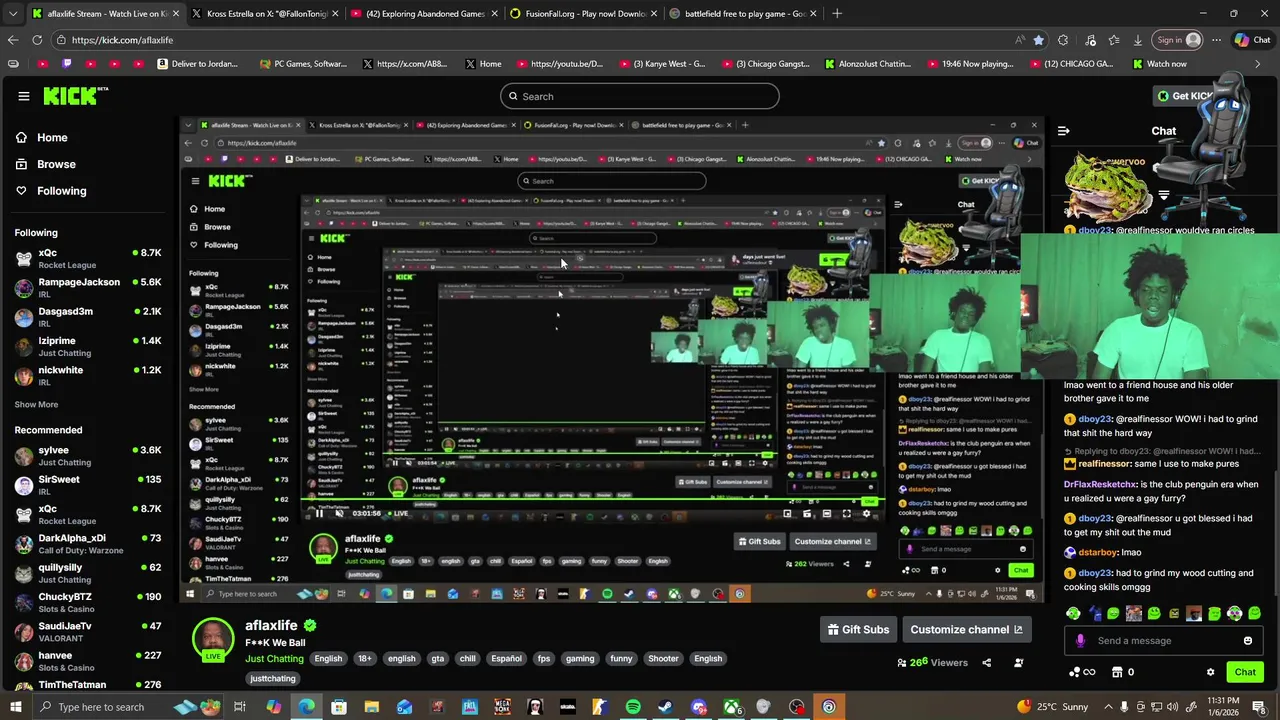Click the browser address bar URL

pos(123,40)
